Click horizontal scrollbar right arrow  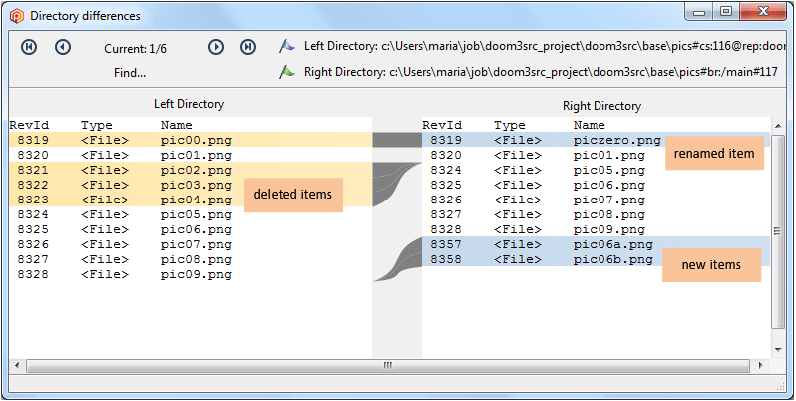tap(760, 365)
